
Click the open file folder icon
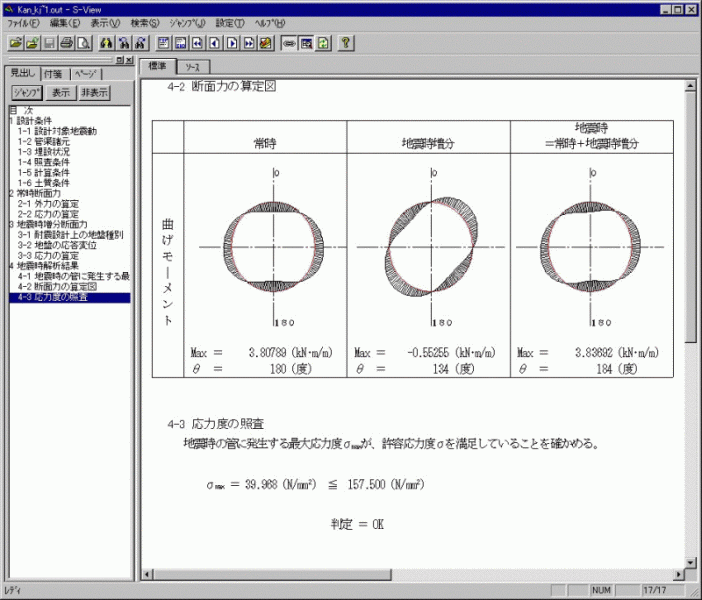pos(14,43)
